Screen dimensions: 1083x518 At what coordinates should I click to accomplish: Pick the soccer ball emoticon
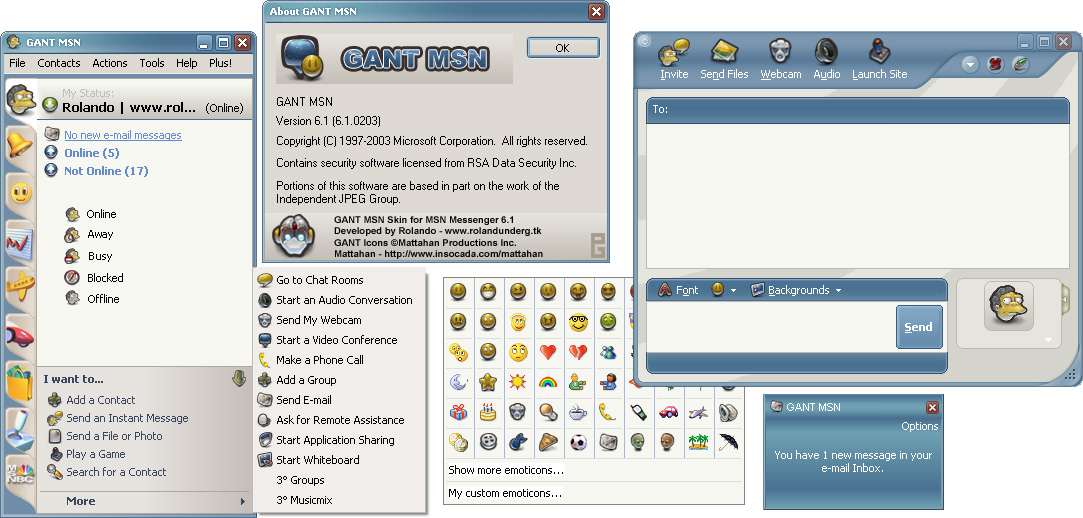click(x=578, y=441)
